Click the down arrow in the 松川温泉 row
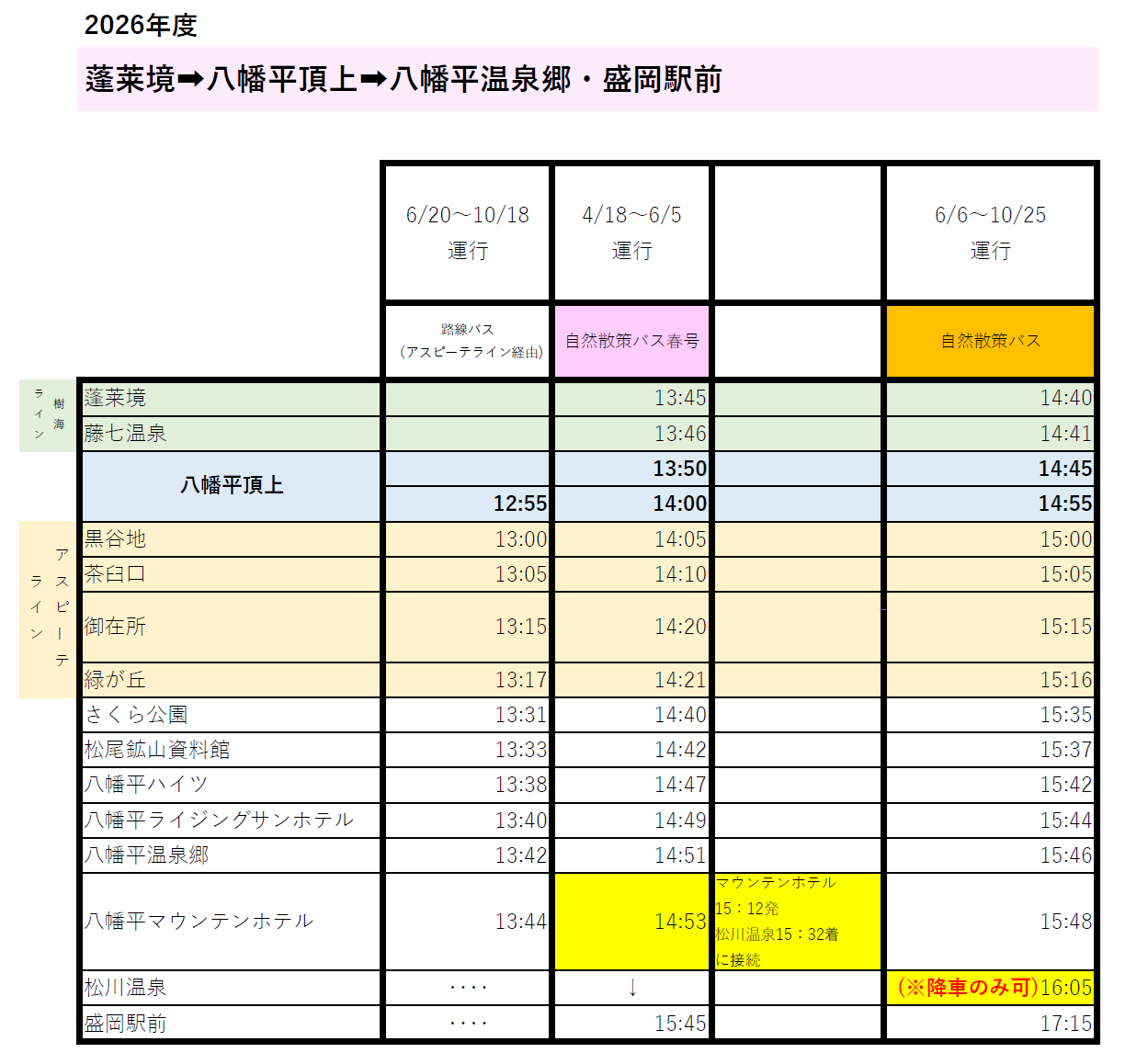This screenshot has width=1125, height=1064. (x=632, y=988)
